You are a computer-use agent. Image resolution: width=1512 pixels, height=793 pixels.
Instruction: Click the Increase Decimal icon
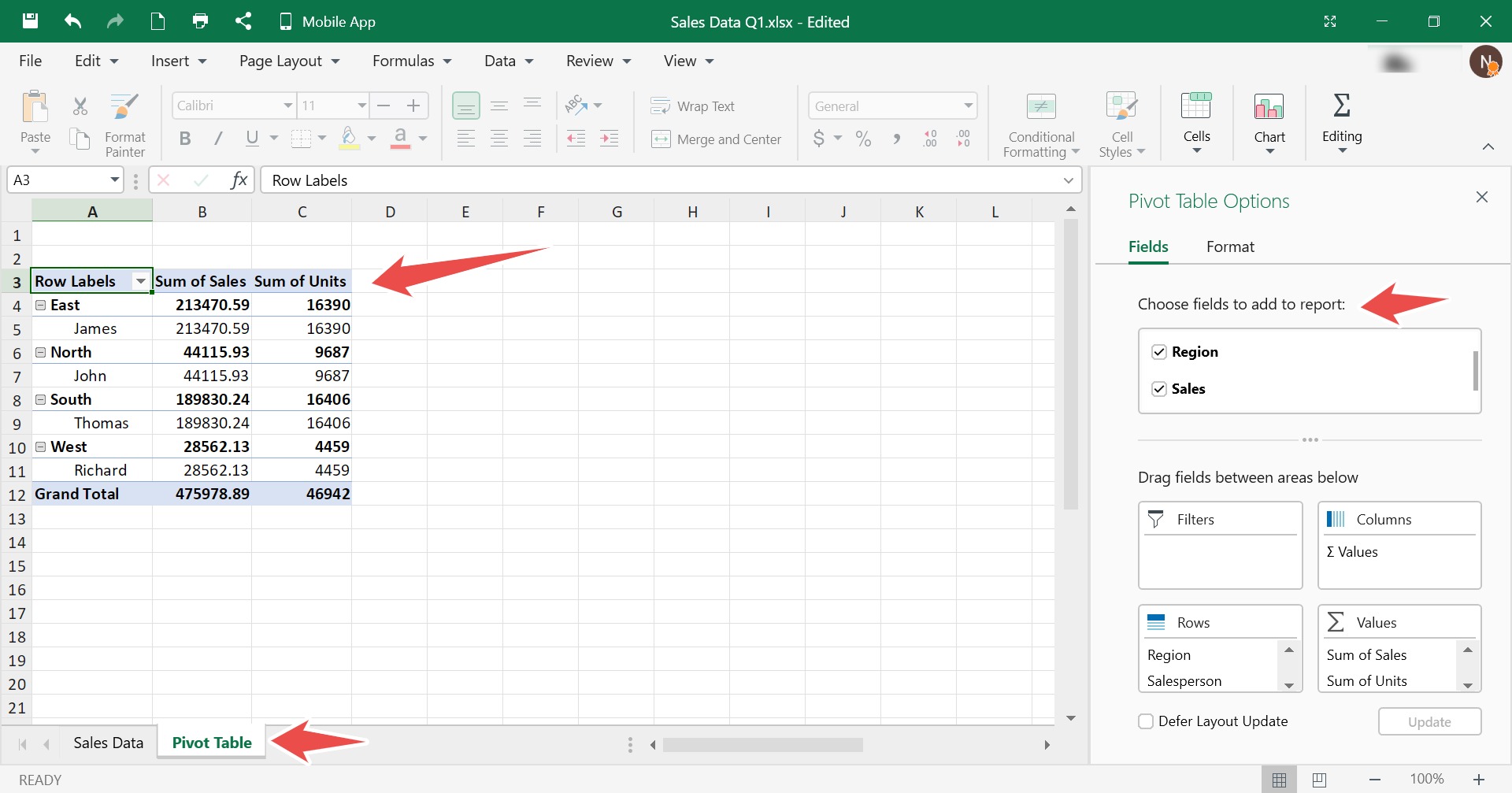[x=930, y=139]
